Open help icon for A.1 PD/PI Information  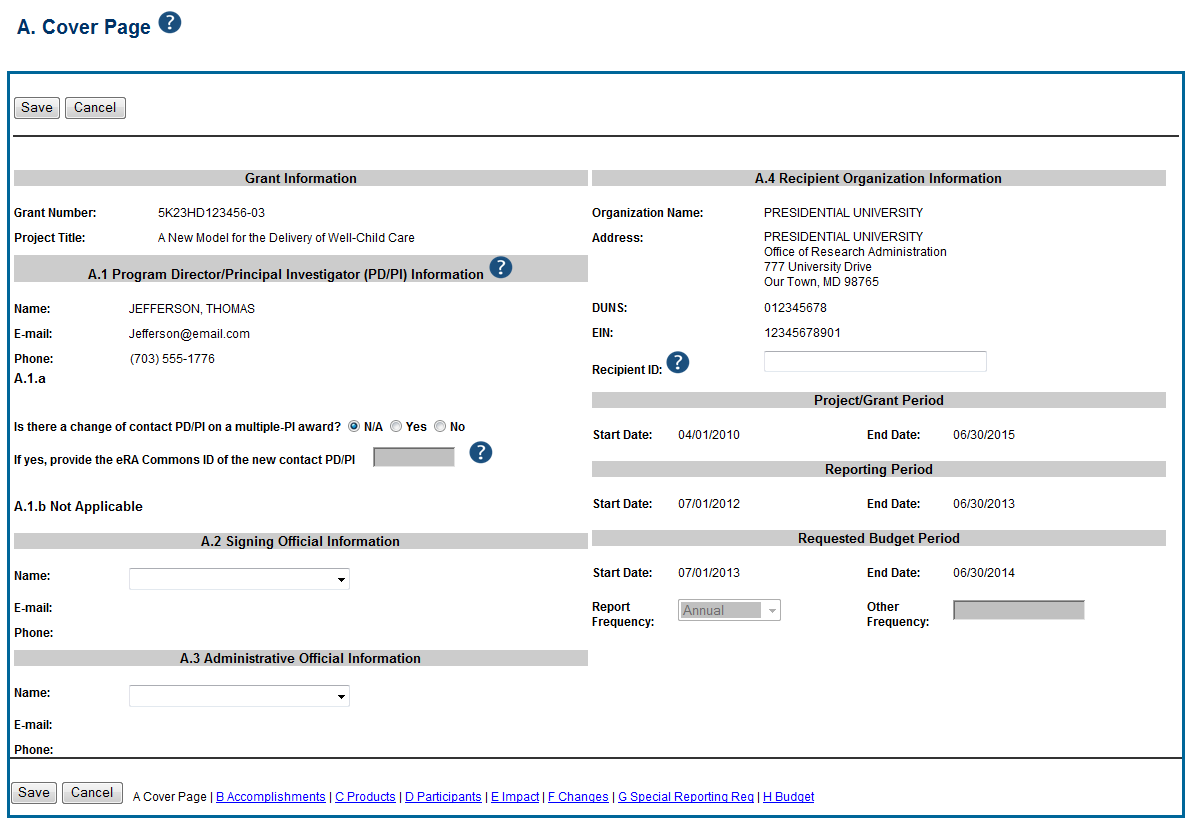pos(500,267)
